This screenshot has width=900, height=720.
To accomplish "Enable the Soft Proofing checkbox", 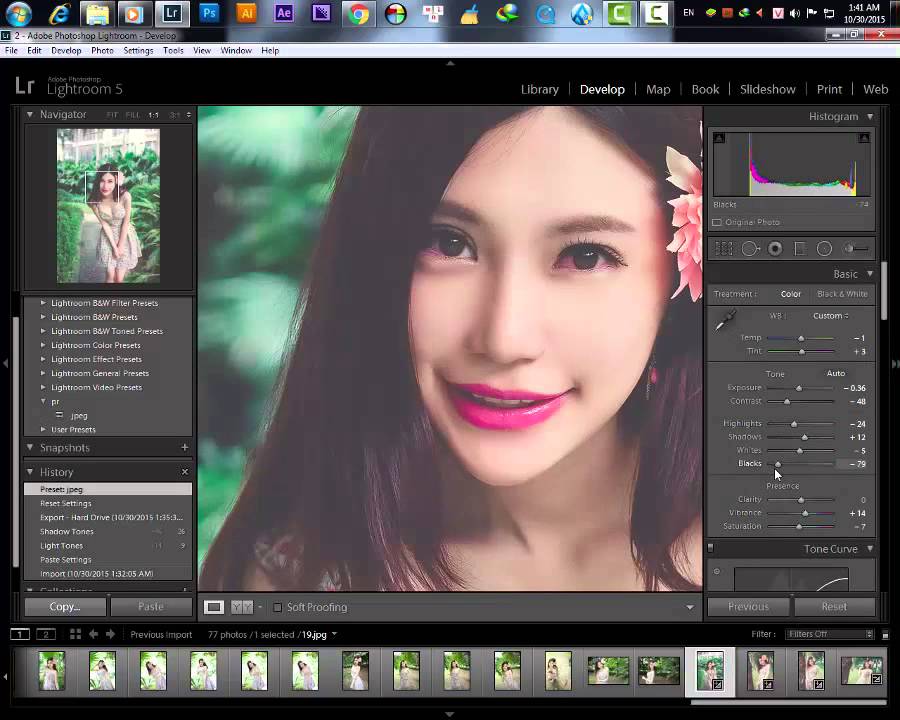I will (x=278, y=607).
